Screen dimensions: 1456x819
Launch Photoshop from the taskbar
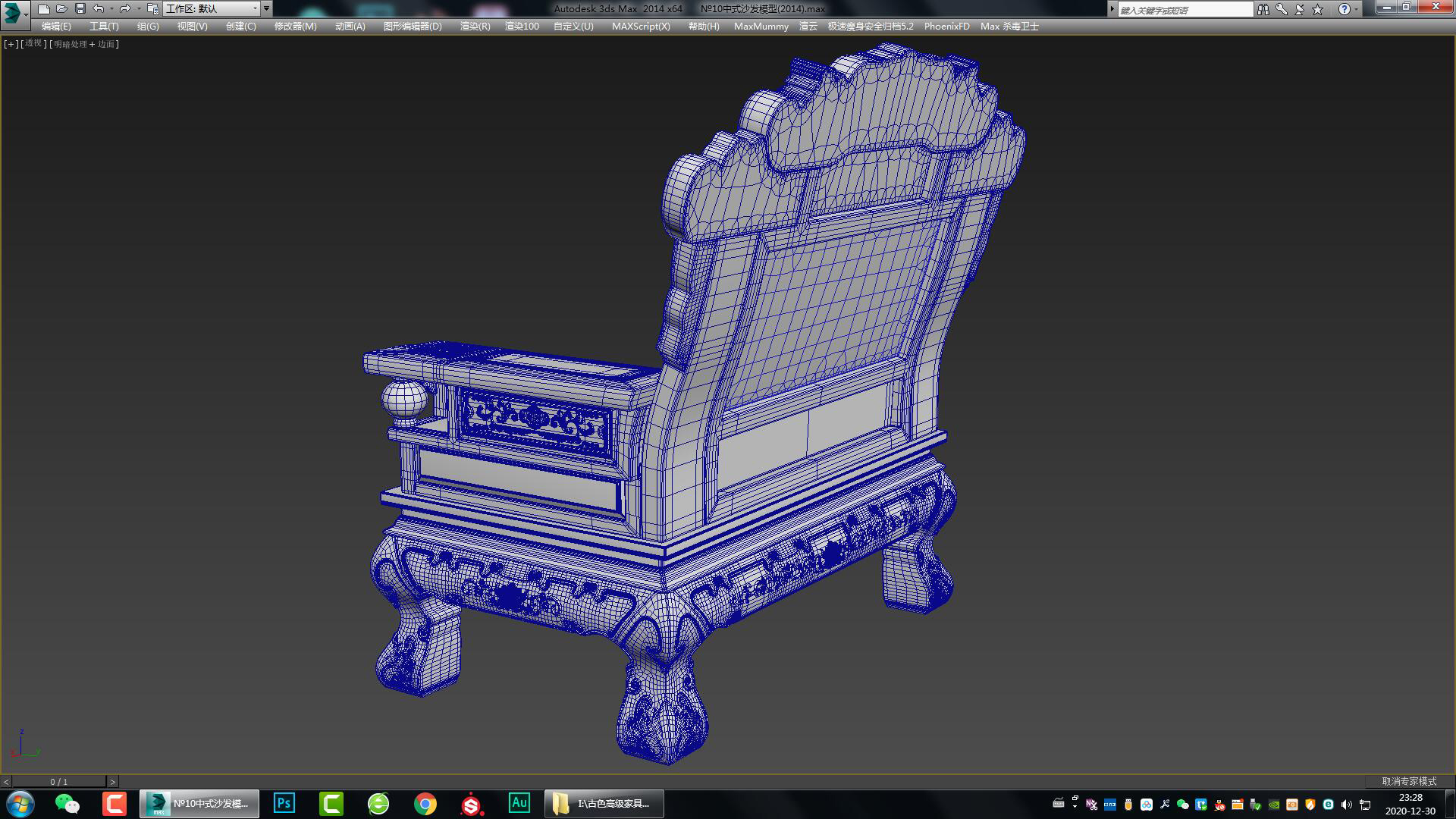point(284,803)
